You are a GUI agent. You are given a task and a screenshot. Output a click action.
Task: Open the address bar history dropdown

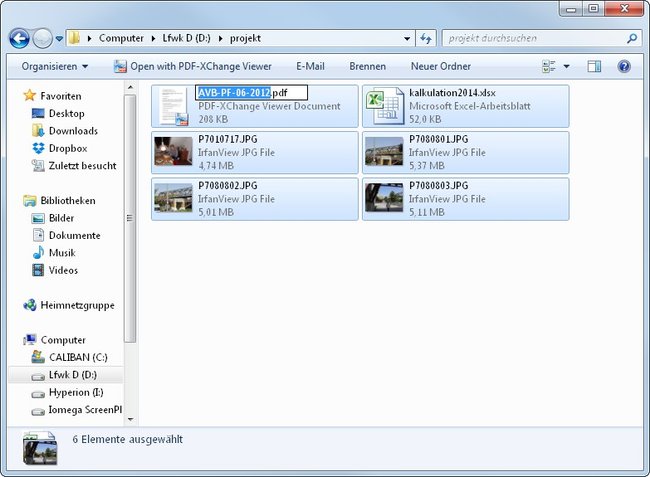[x=407, y=39]
